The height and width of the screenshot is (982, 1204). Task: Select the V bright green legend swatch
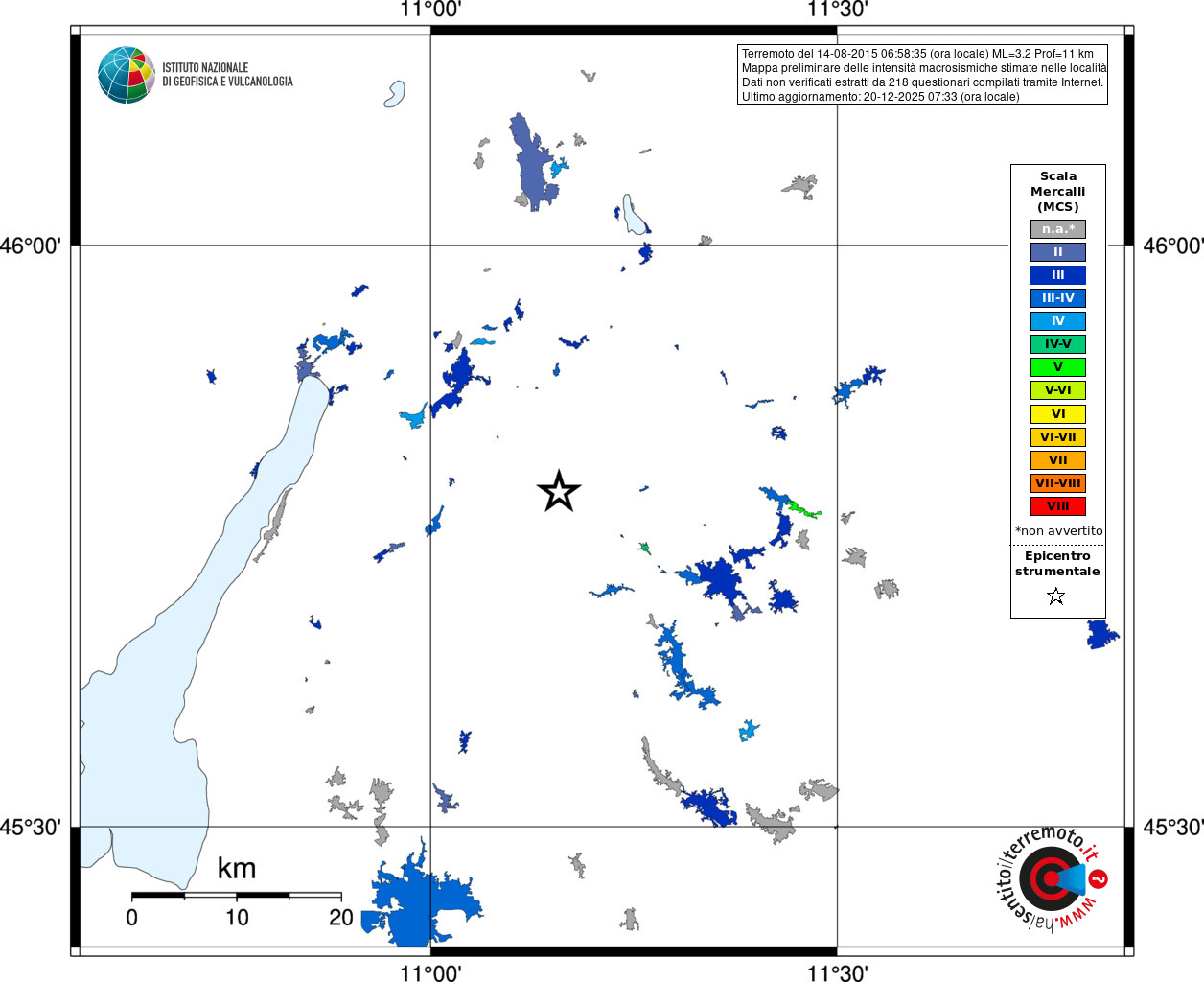click(1058, 367)
